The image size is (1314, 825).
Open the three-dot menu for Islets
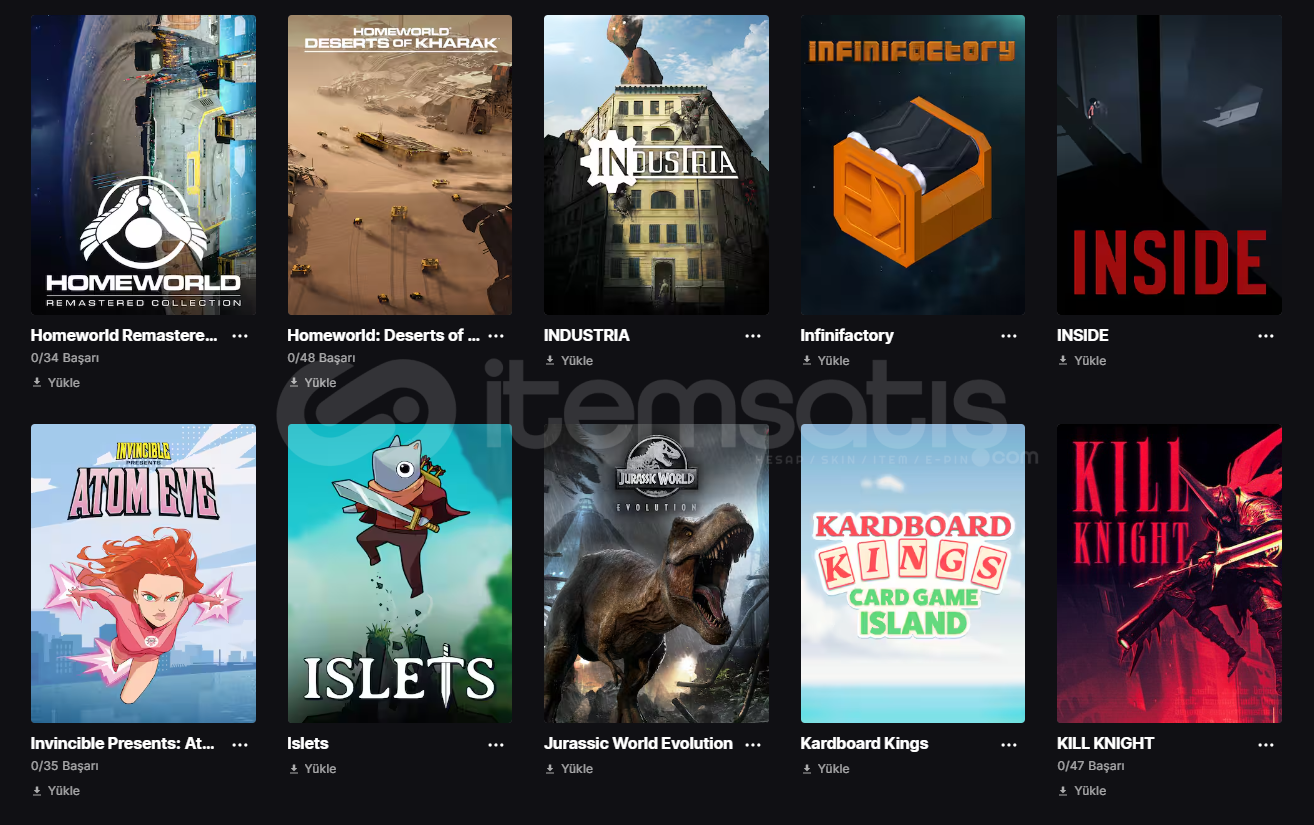[x=496, y=744]
